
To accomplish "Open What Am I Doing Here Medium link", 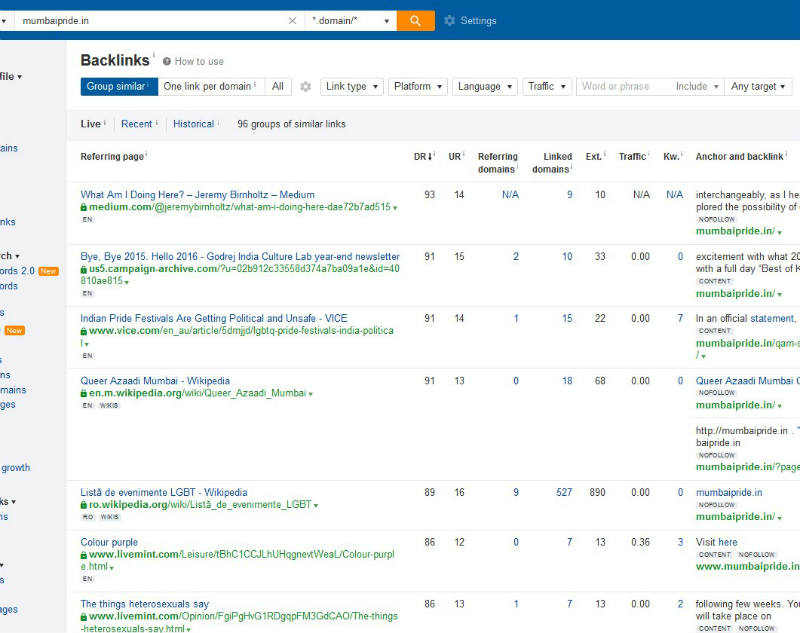I will pyautogui.click(x=197, y=195).
